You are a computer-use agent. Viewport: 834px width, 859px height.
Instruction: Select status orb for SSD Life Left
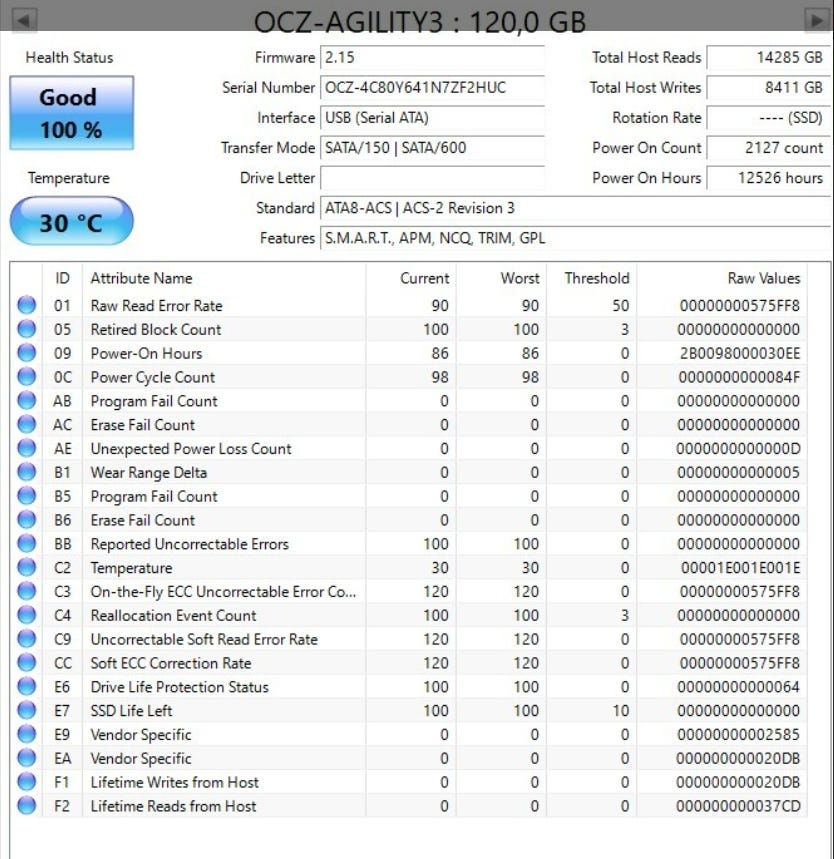(27, 710)
